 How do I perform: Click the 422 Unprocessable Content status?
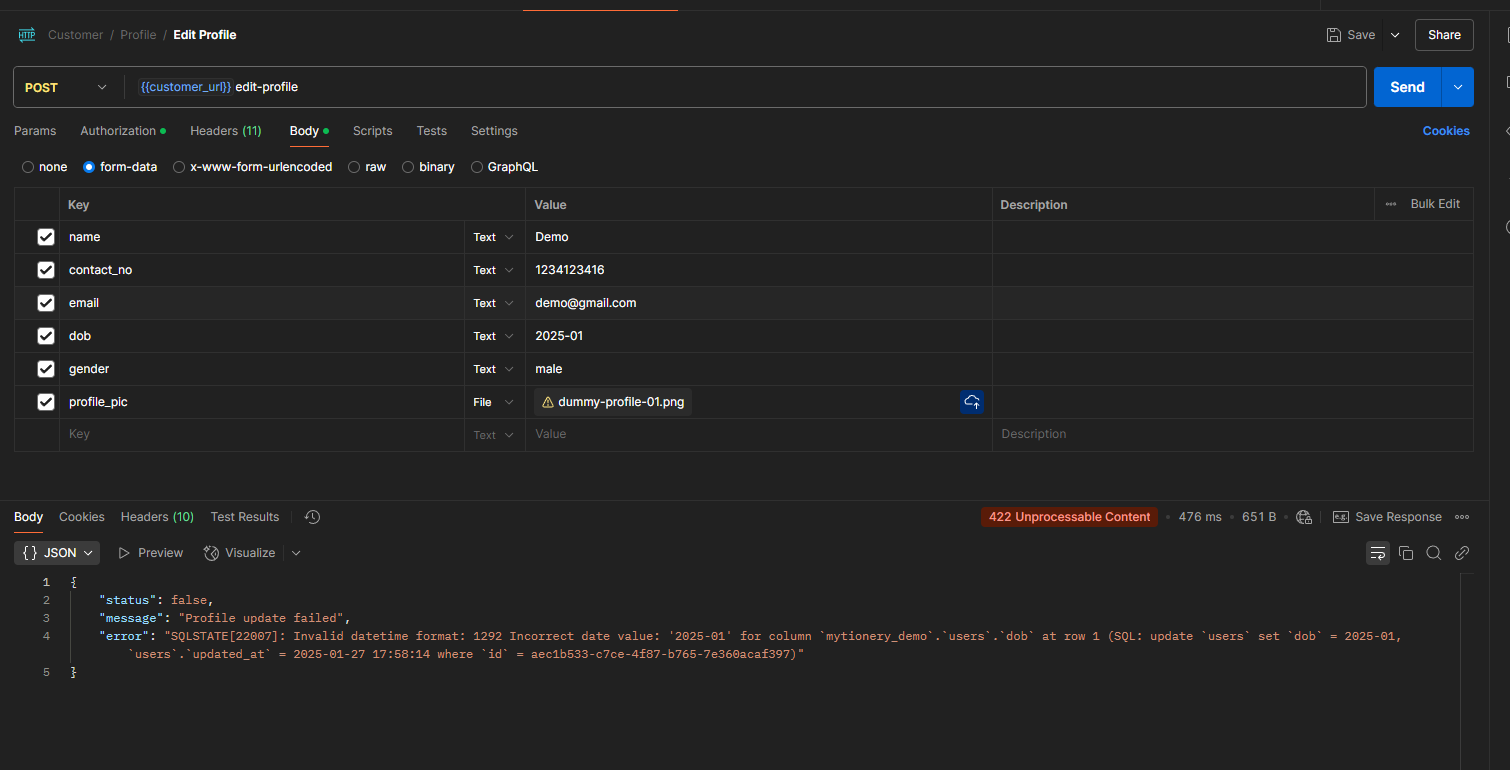coord(1069,517)
